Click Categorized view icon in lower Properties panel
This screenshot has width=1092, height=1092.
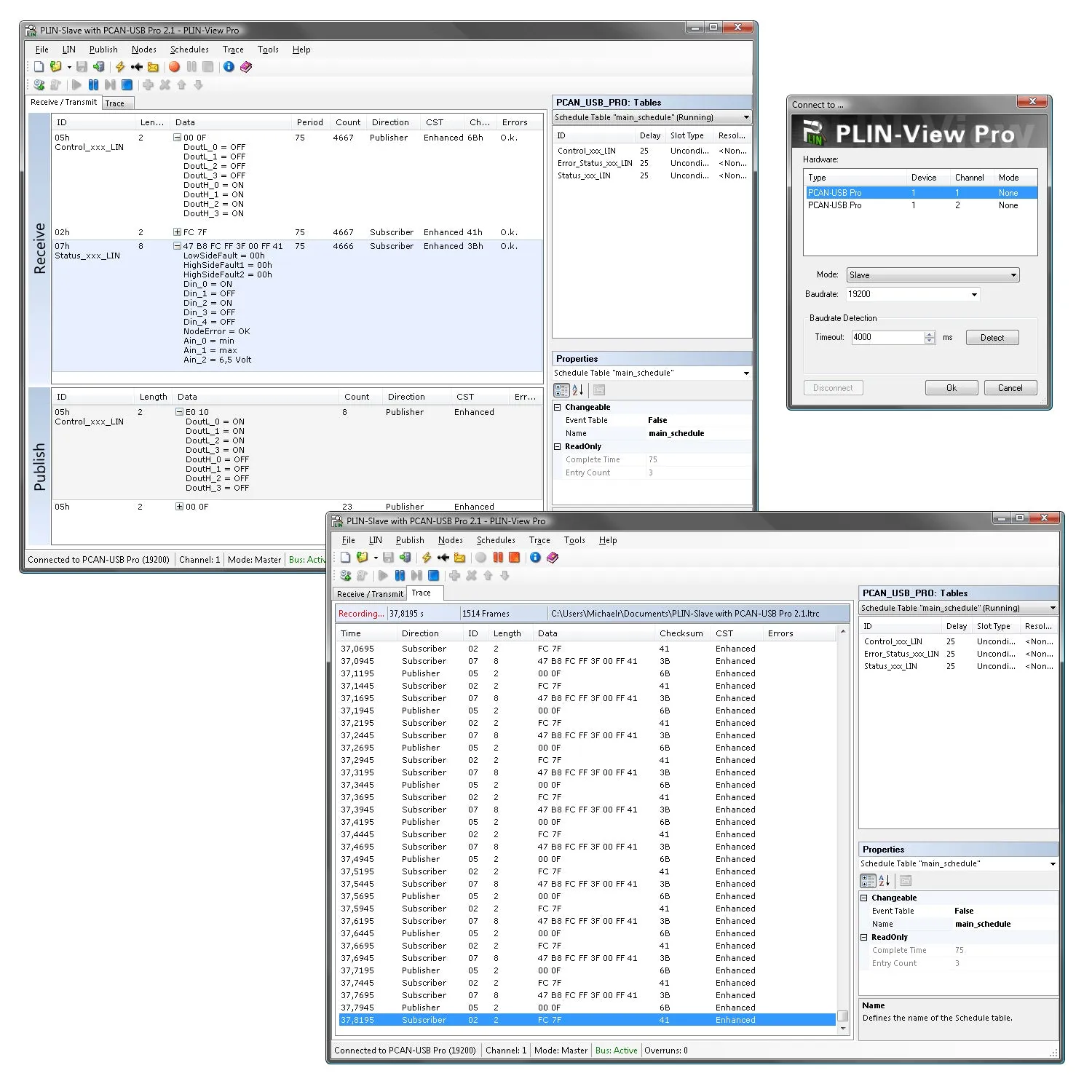point(868,881)
